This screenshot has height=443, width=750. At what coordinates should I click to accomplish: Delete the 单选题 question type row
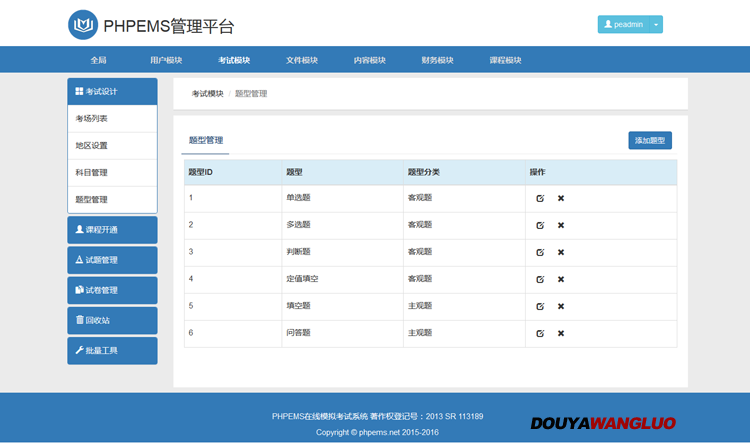tap(561, 198)
